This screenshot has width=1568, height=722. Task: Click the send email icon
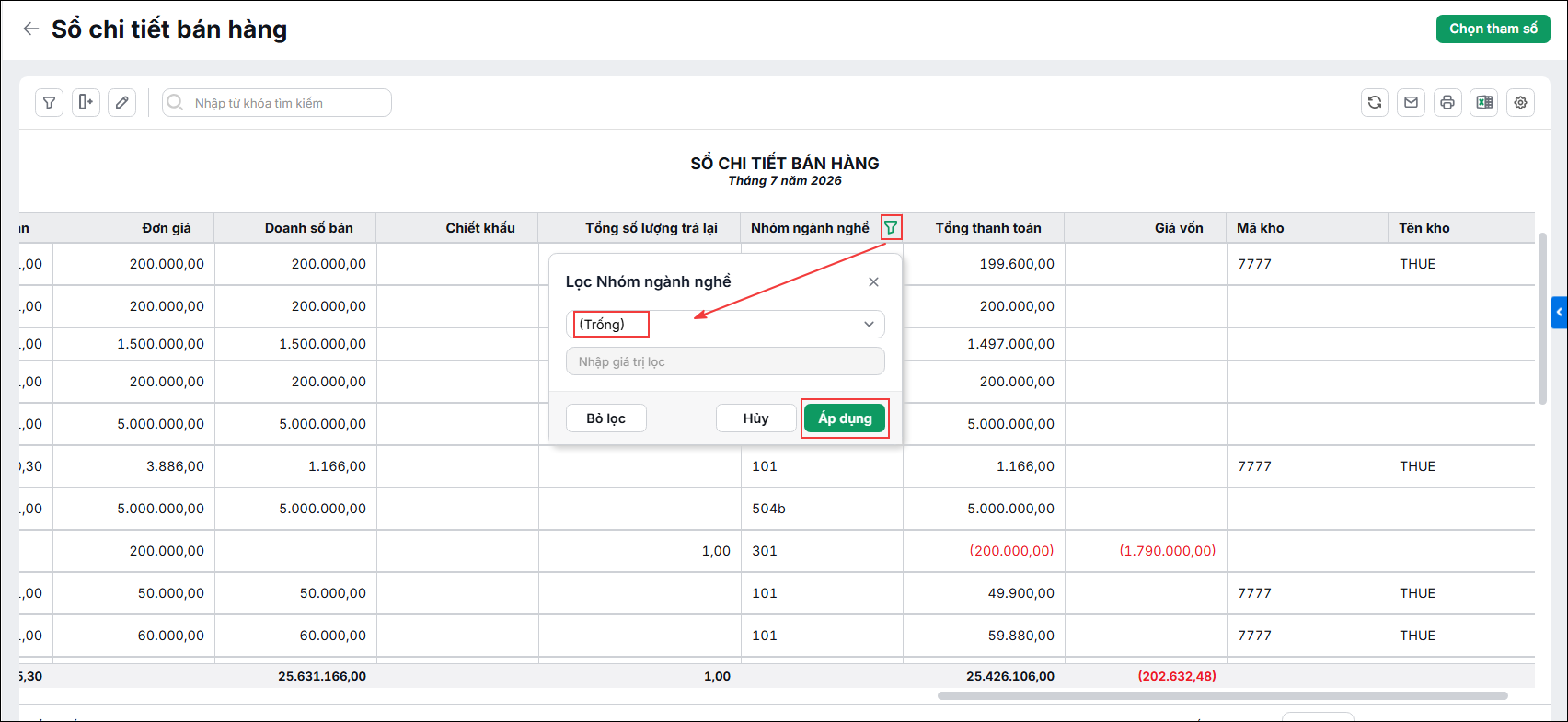coord(1412,103)
